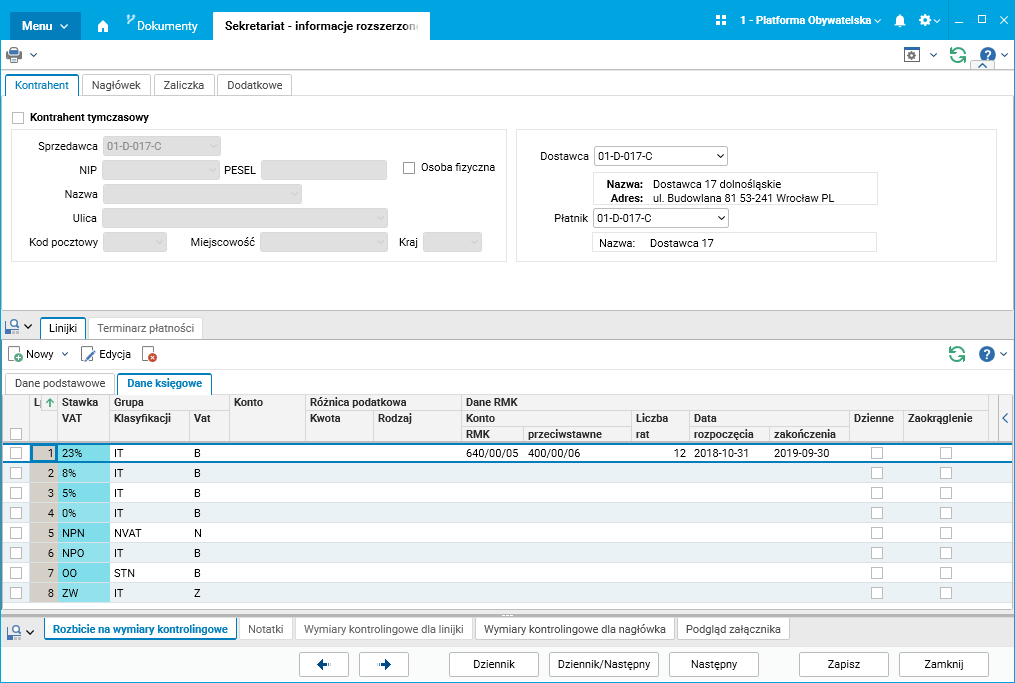Click the Home icon in top bar
Viewport: 1015px width, 683px height.
tap(102, 26)
